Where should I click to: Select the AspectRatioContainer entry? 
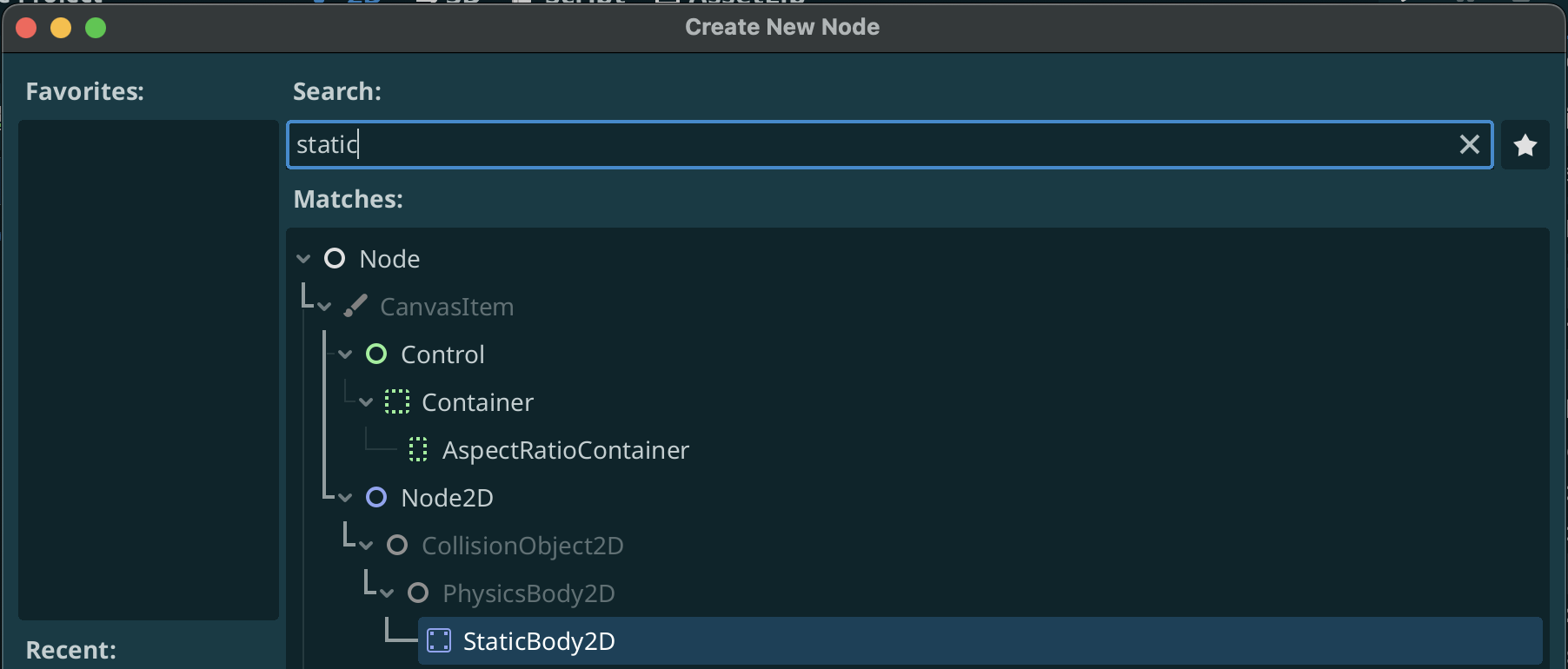(566, 450)
